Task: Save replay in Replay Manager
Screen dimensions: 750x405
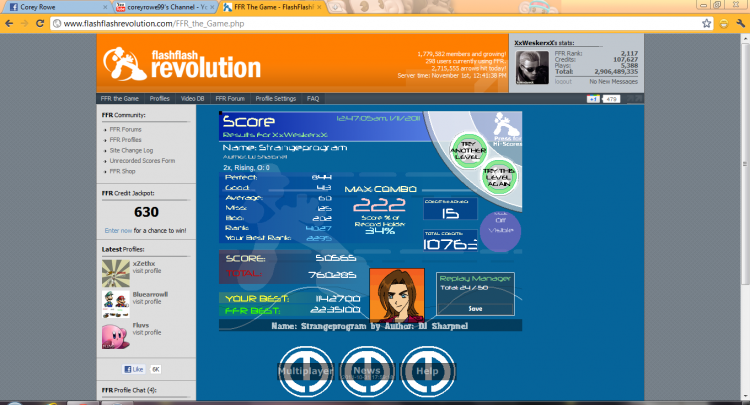Action: 475,309
